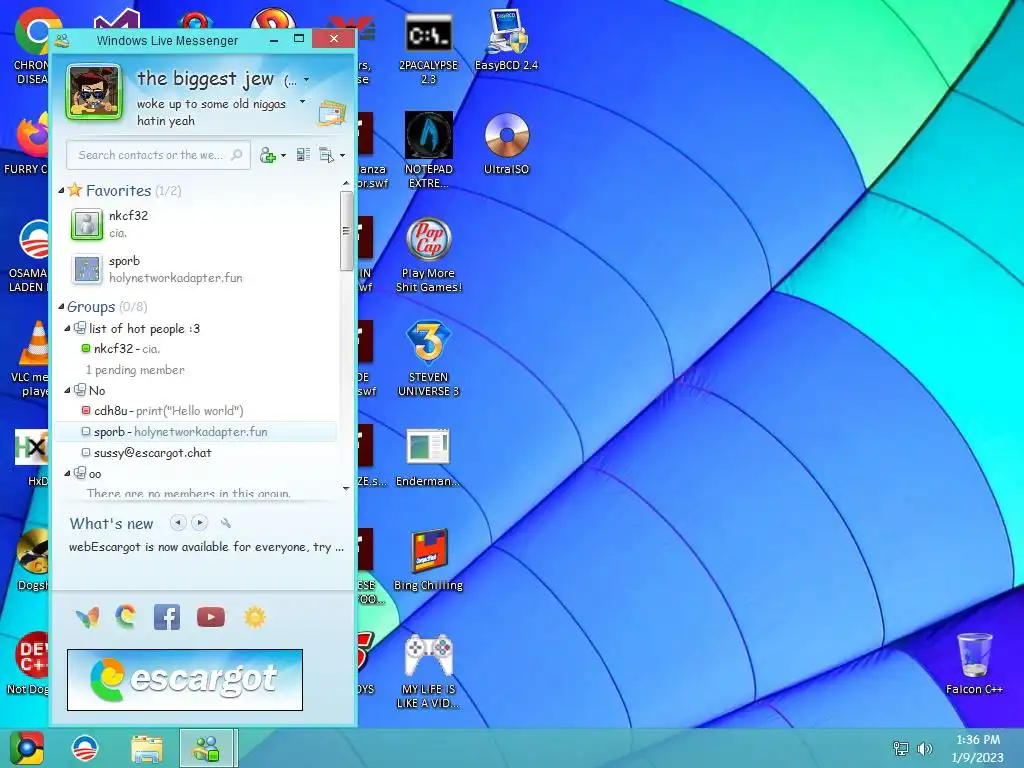Click the Show menu icon
Image resolution: width=1024 pixels, height=768 pixels.
coord(326,155)
